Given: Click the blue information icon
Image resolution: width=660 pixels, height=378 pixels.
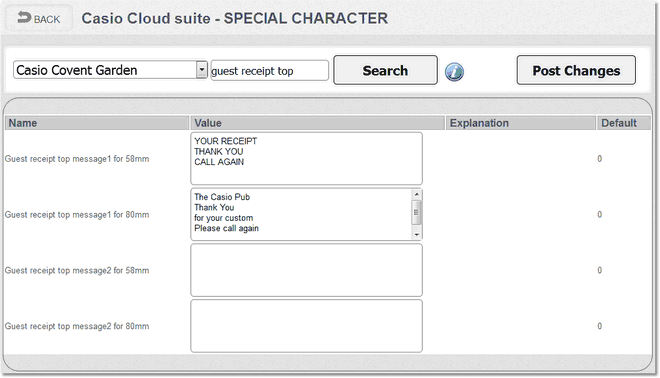Looking at the screenshot, I should tap(454, 72).
